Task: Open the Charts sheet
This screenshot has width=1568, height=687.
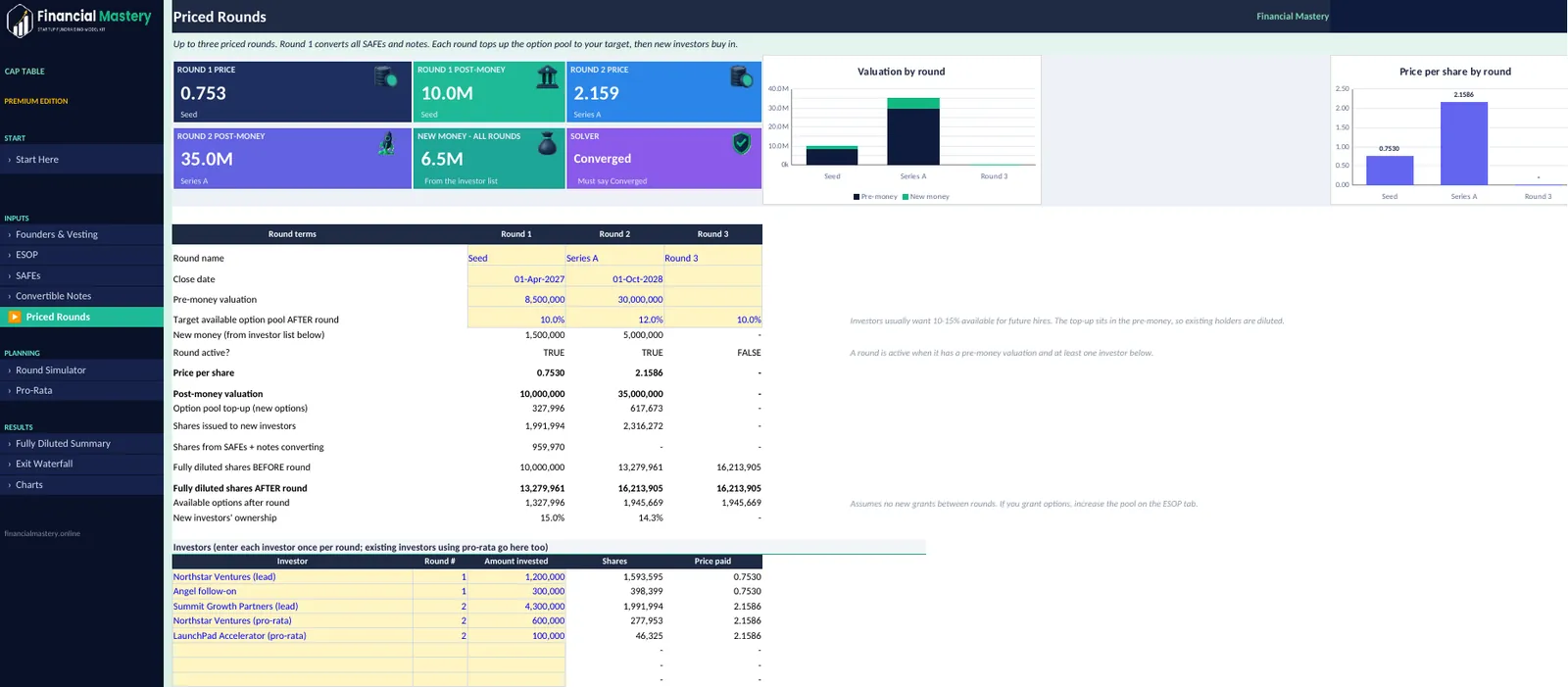Action: tap(82, 485)
